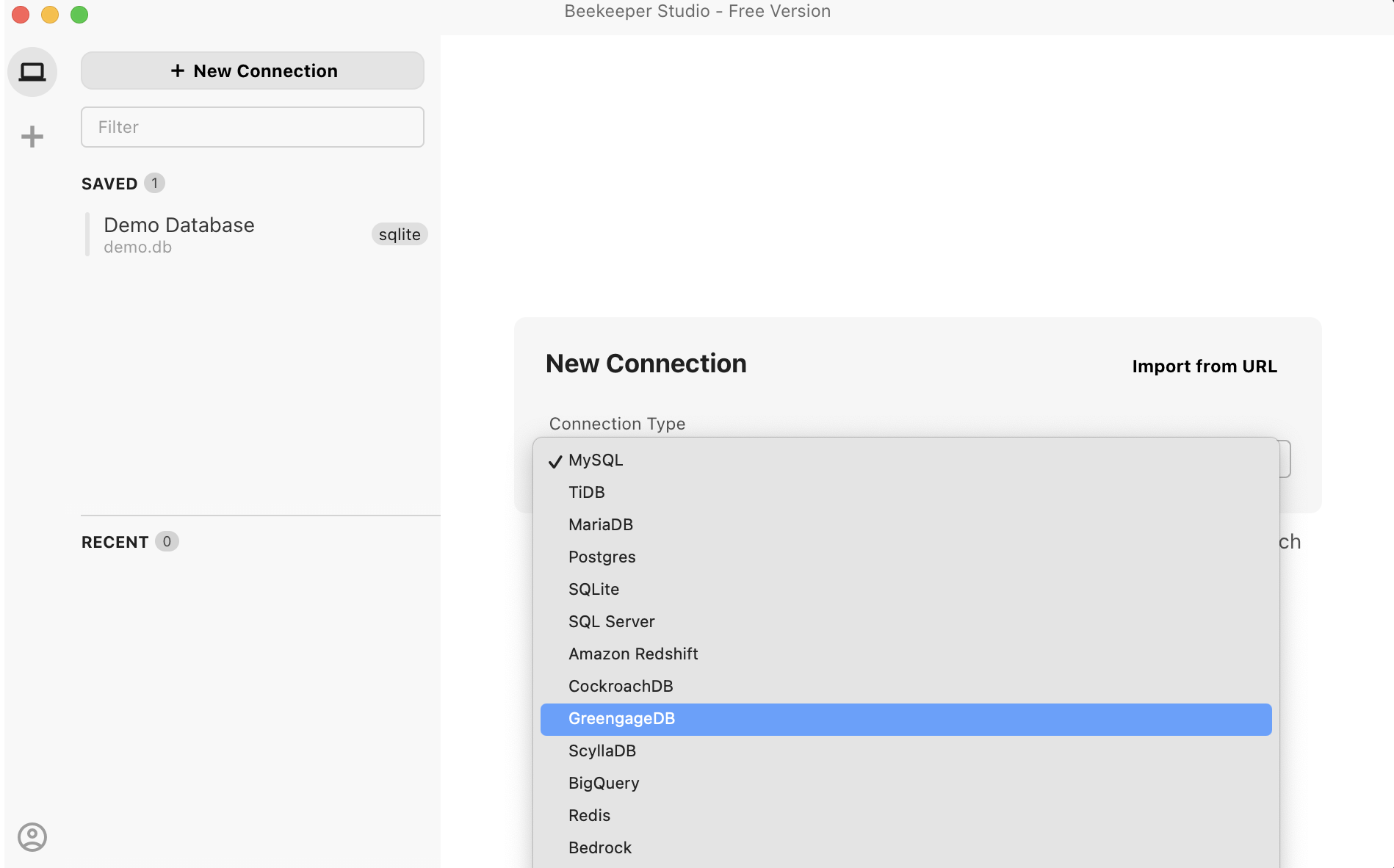Image resolution: width=1394 pixels, height=868 pixels.
Task: Focus the Filter connections field
Action: (x=253, y=127)
